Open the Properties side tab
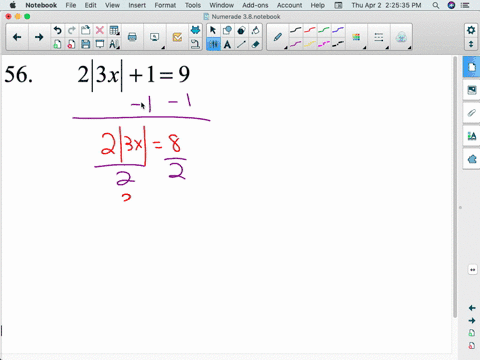 pyautogui.click(x=472, y=136)
